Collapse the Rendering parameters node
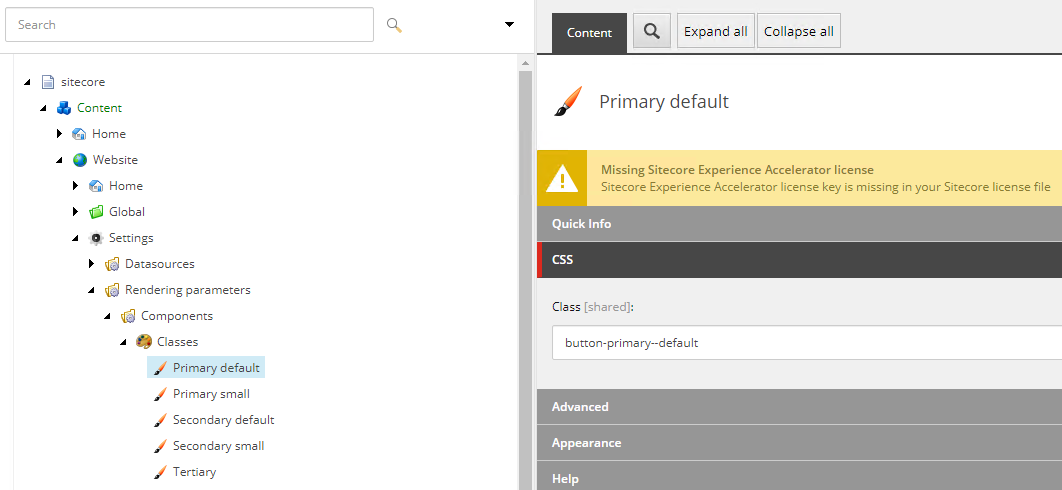 tap(91, 290)
